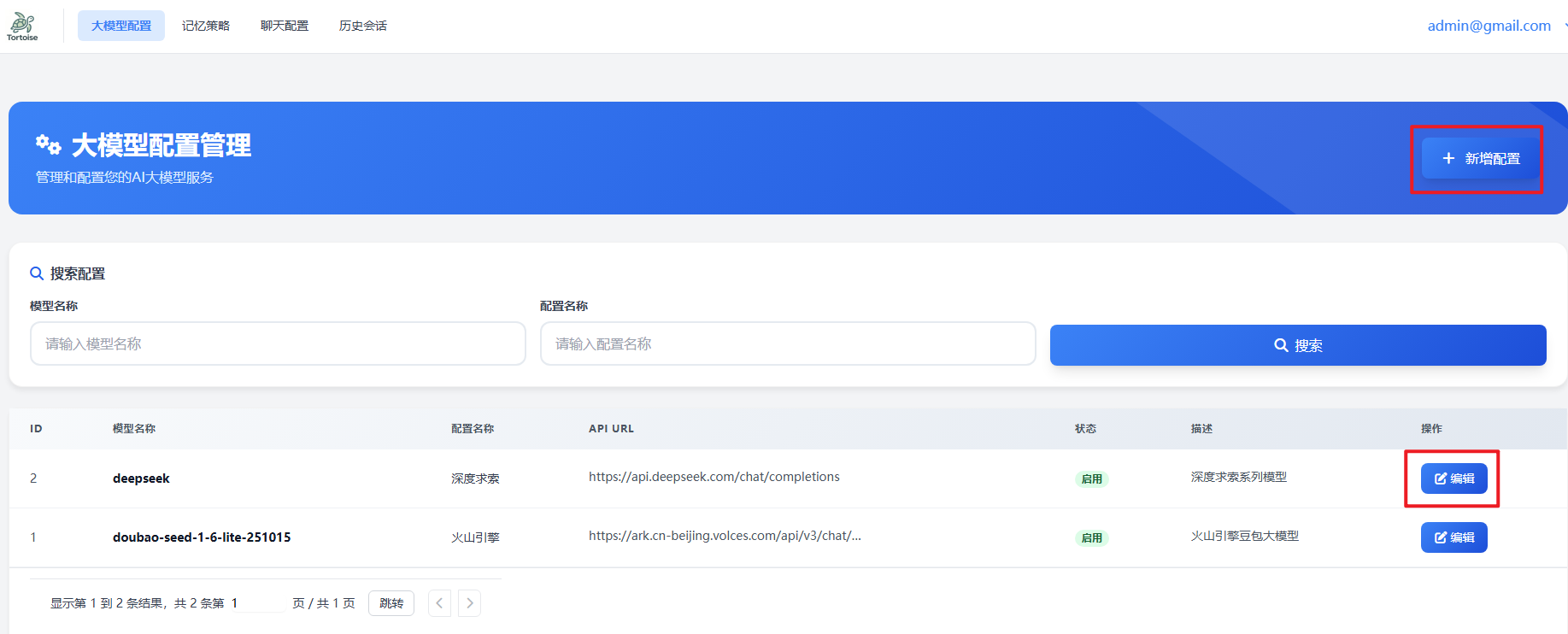The width and height of the screenshot is (1568, 634).
Task: Click the 深度求索 configuration name cell
Action: point(475,478)
